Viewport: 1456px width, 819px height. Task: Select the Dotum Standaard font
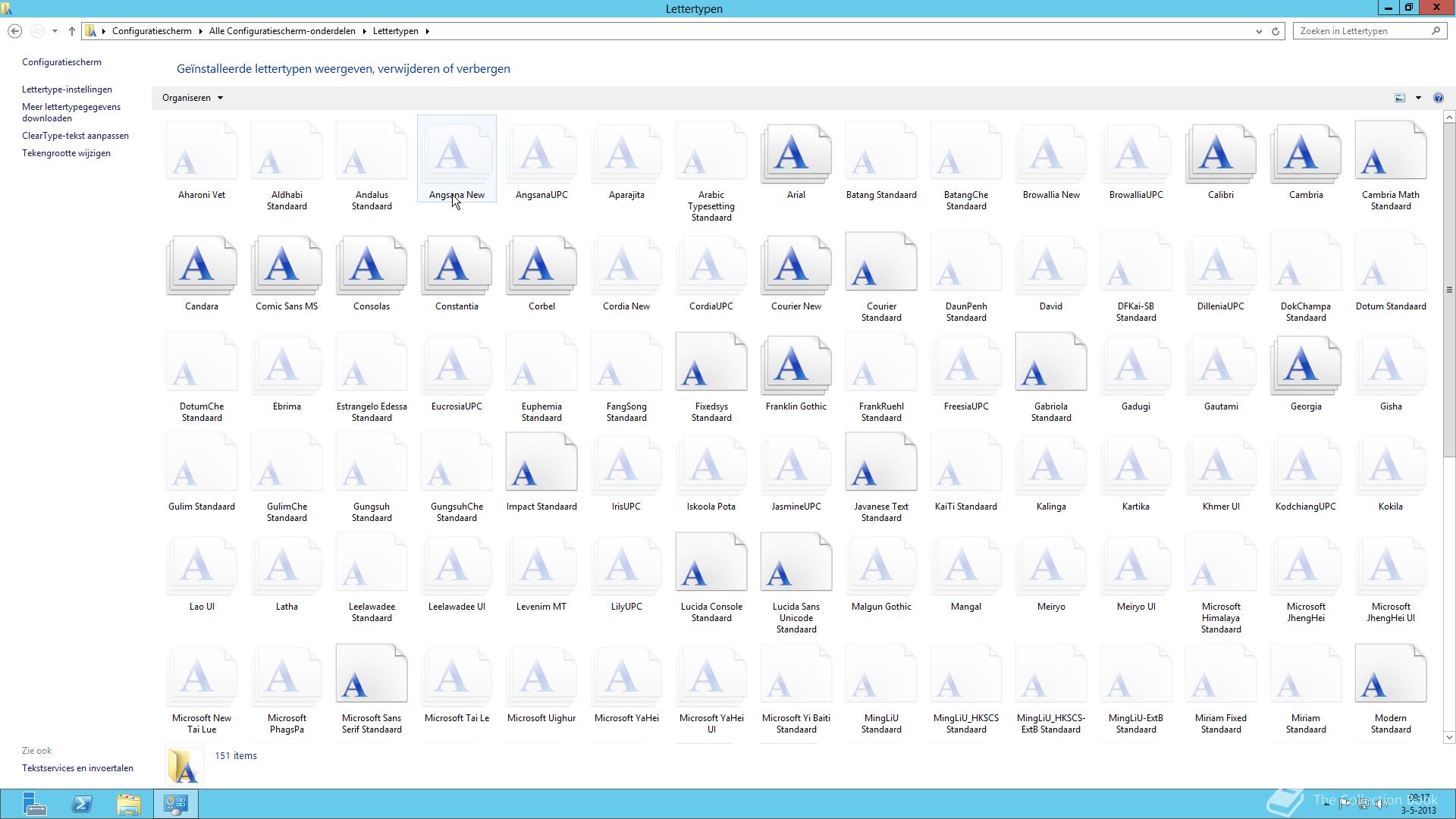(x=1391, y=273)
